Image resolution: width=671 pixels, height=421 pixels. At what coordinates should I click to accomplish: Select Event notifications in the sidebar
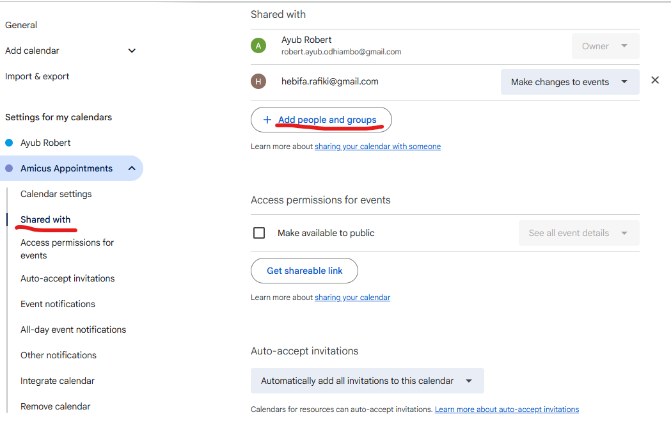click(58, 304)
